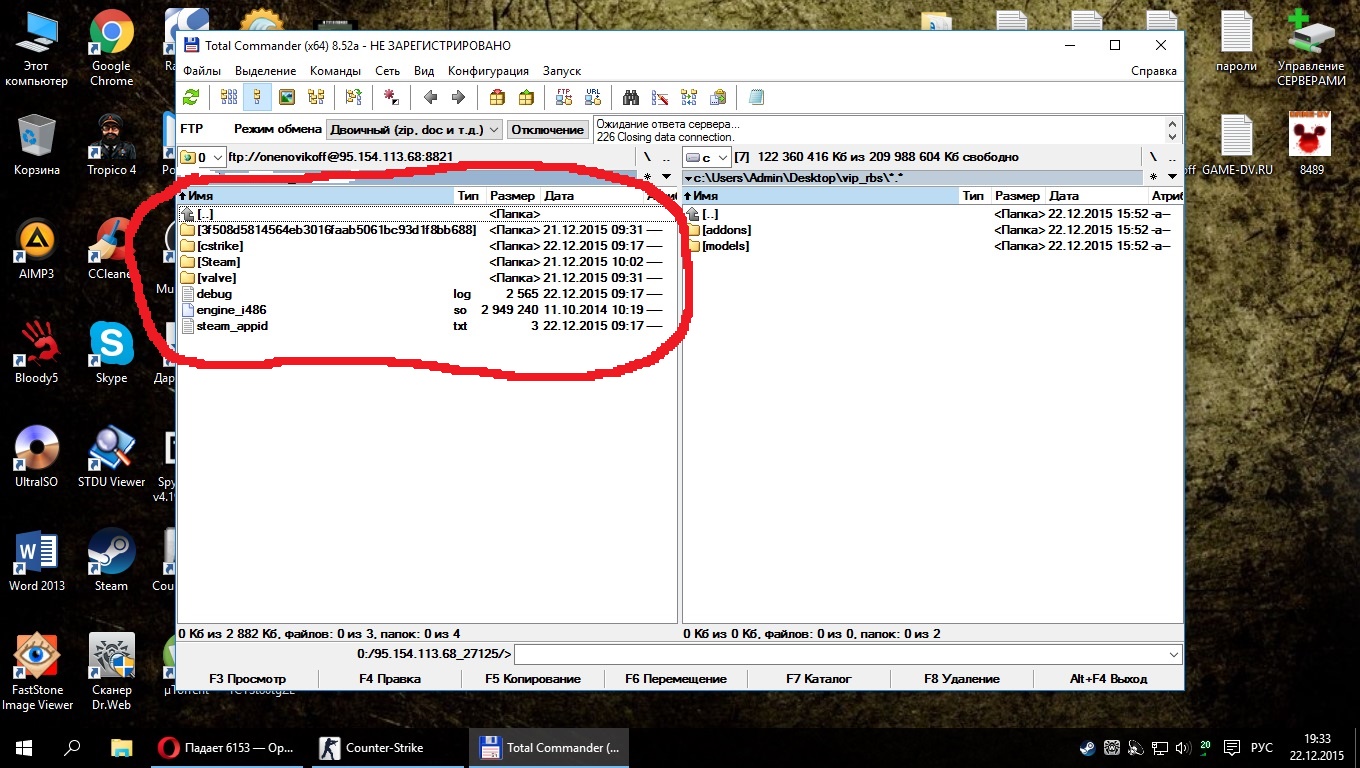Select the UltraISO desktop icon

36,457
